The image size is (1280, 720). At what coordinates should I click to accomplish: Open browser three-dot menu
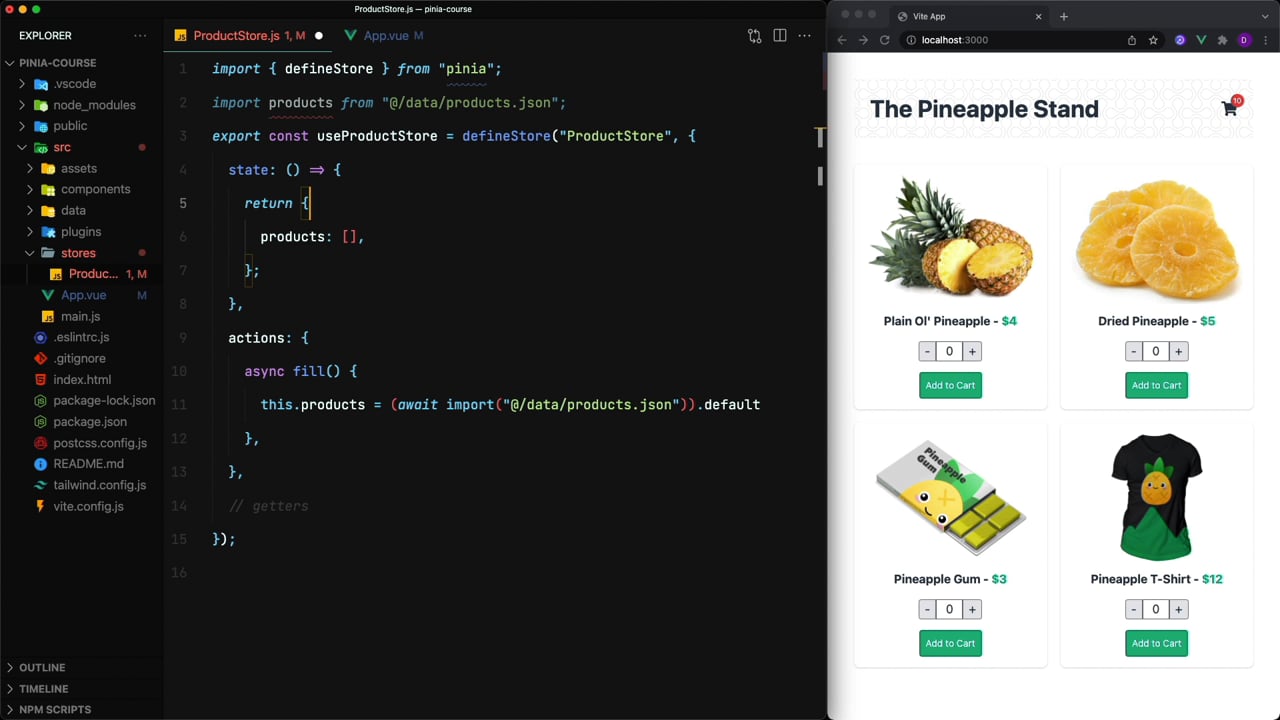tap(1265, 40)
